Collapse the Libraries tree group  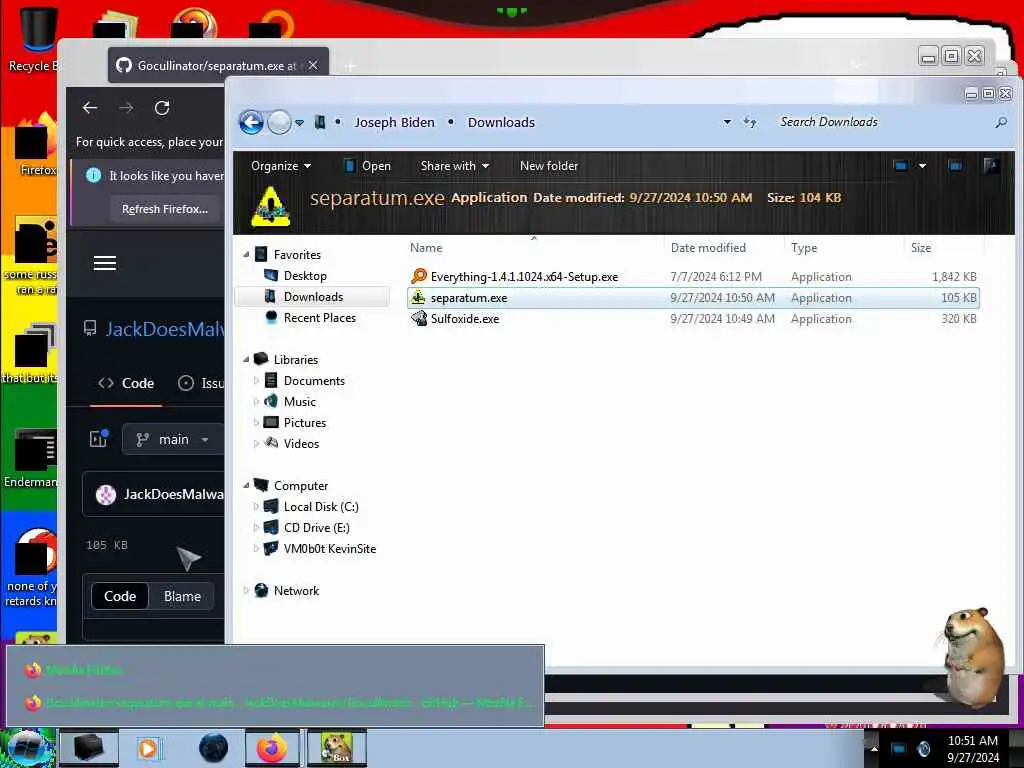[246, 360]
